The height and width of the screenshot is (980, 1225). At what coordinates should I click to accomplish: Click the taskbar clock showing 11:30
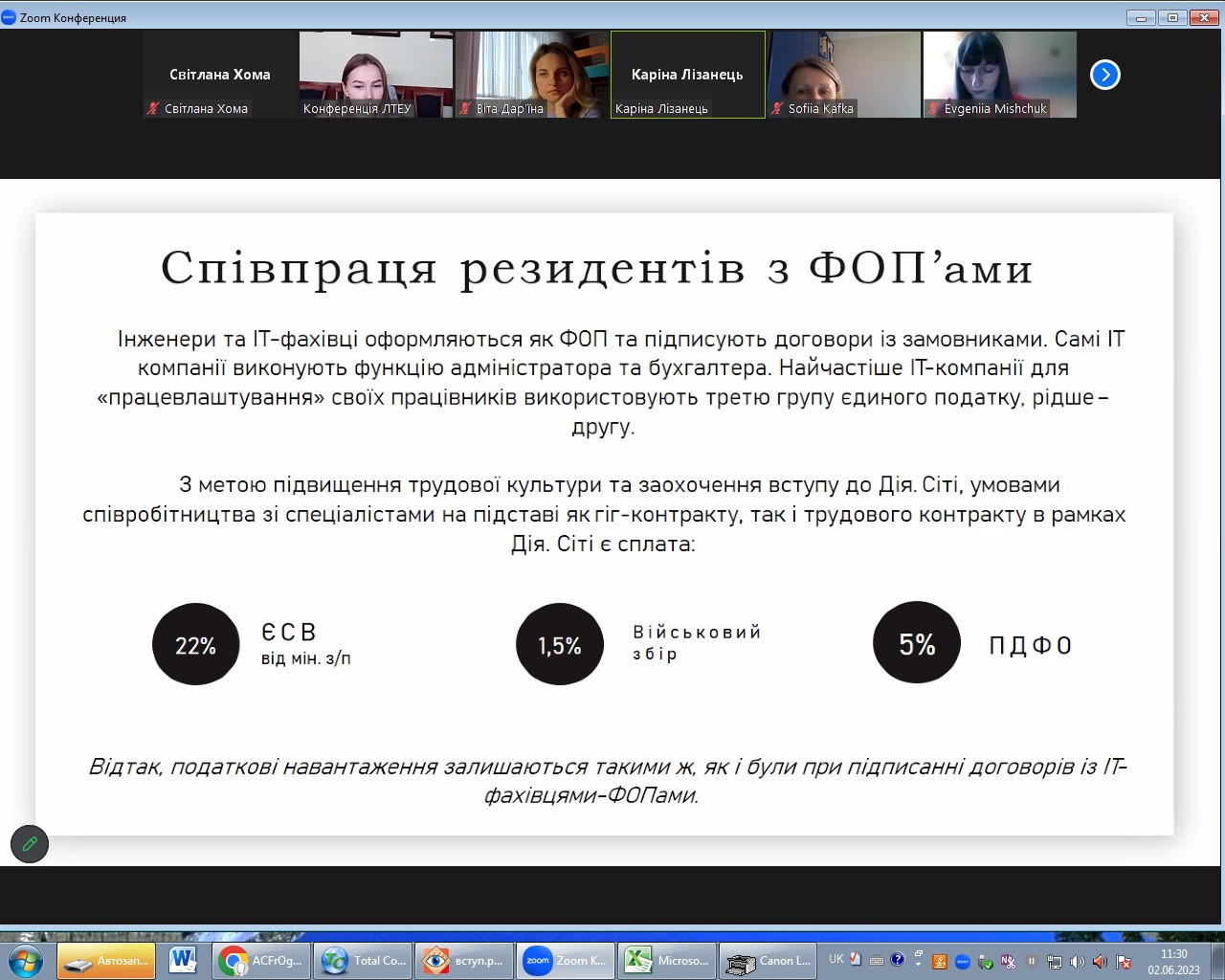coord(1173,961)
